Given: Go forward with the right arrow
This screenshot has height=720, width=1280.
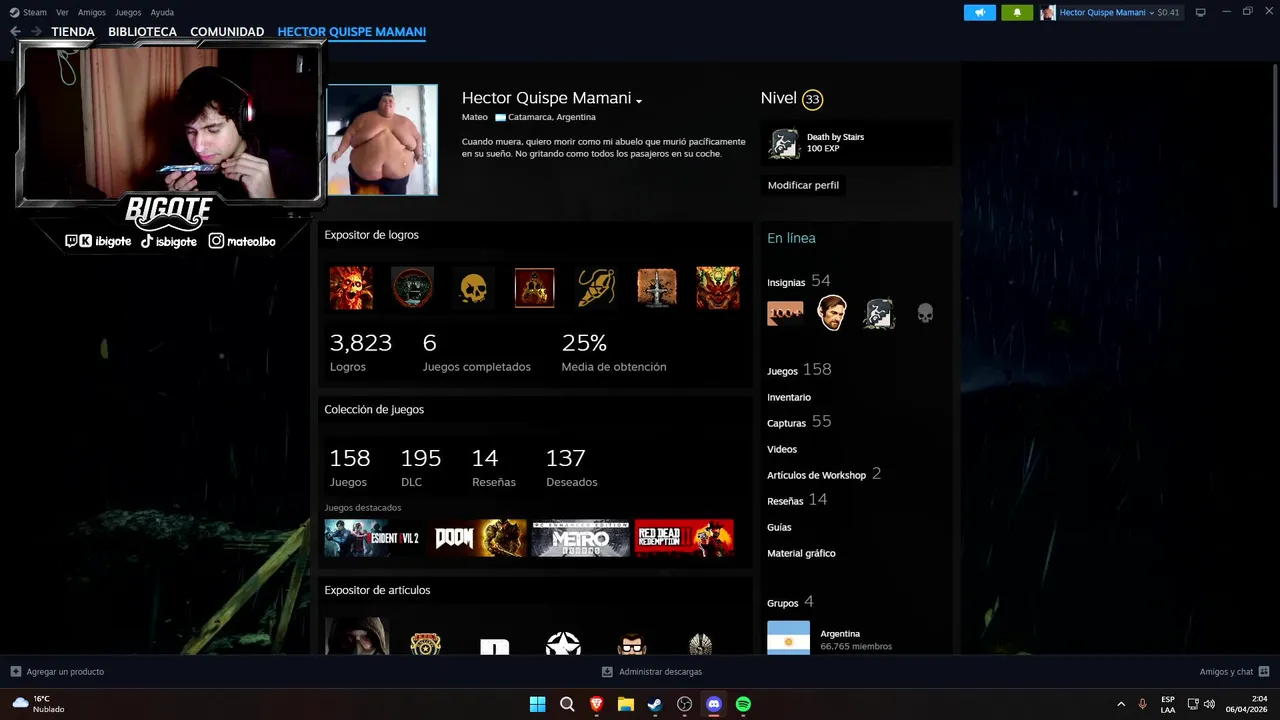Looking at the screenshot, I should coord(36,32).
